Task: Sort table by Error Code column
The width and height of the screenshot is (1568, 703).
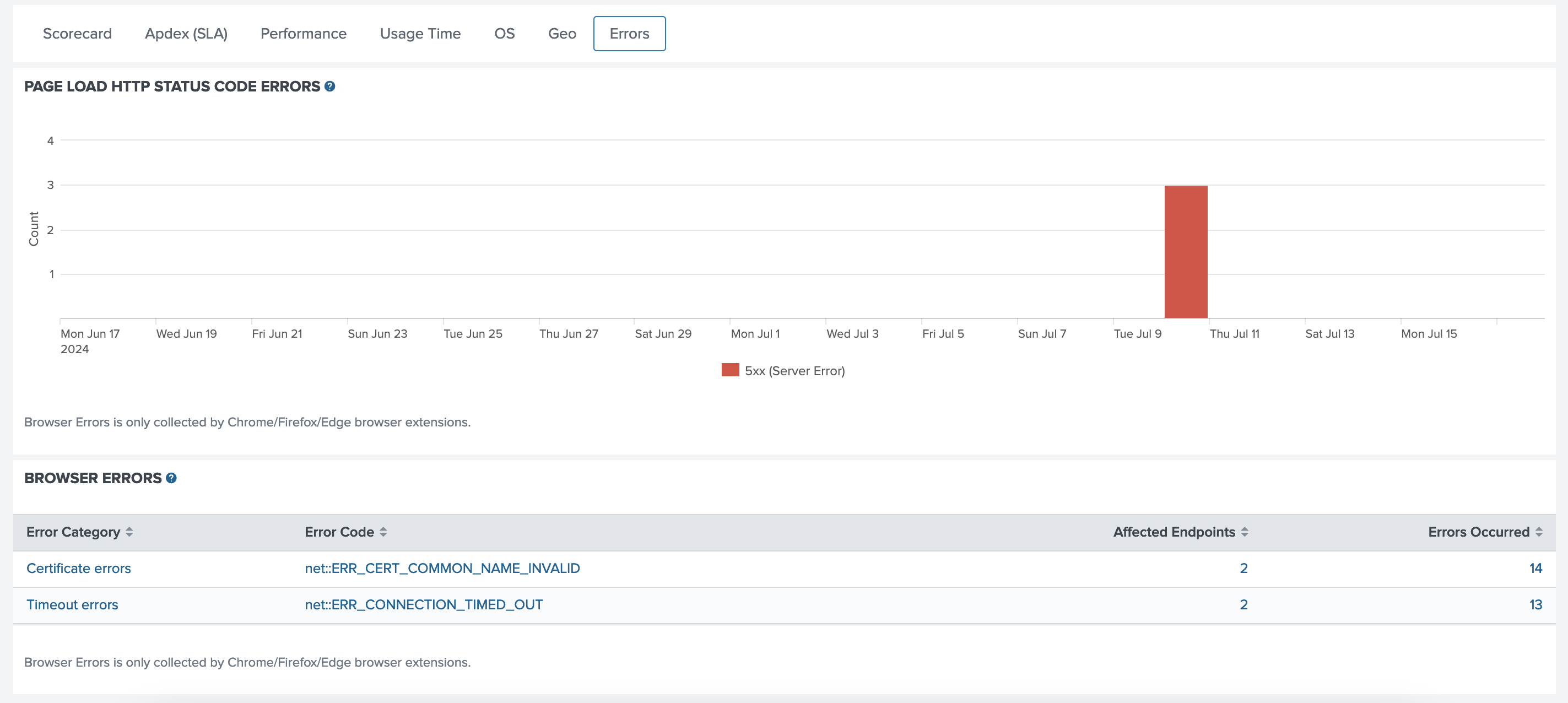Action: point(383,532)
